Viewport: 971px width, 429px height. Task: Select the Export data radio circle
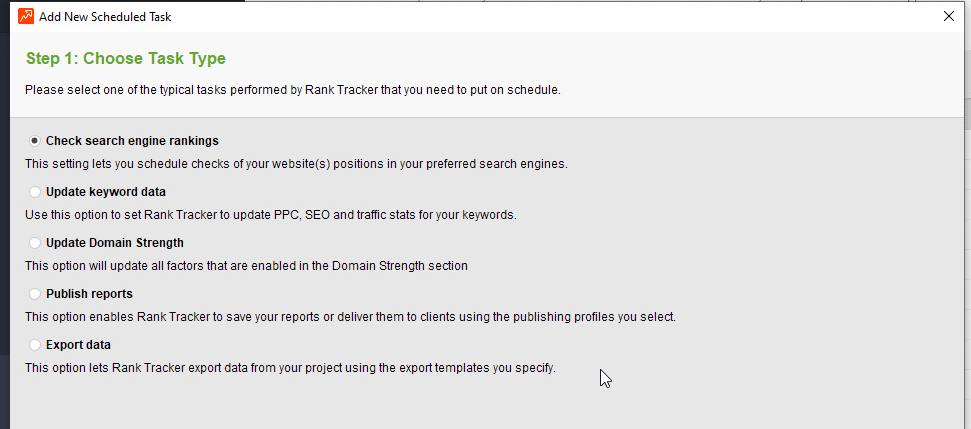35,345
